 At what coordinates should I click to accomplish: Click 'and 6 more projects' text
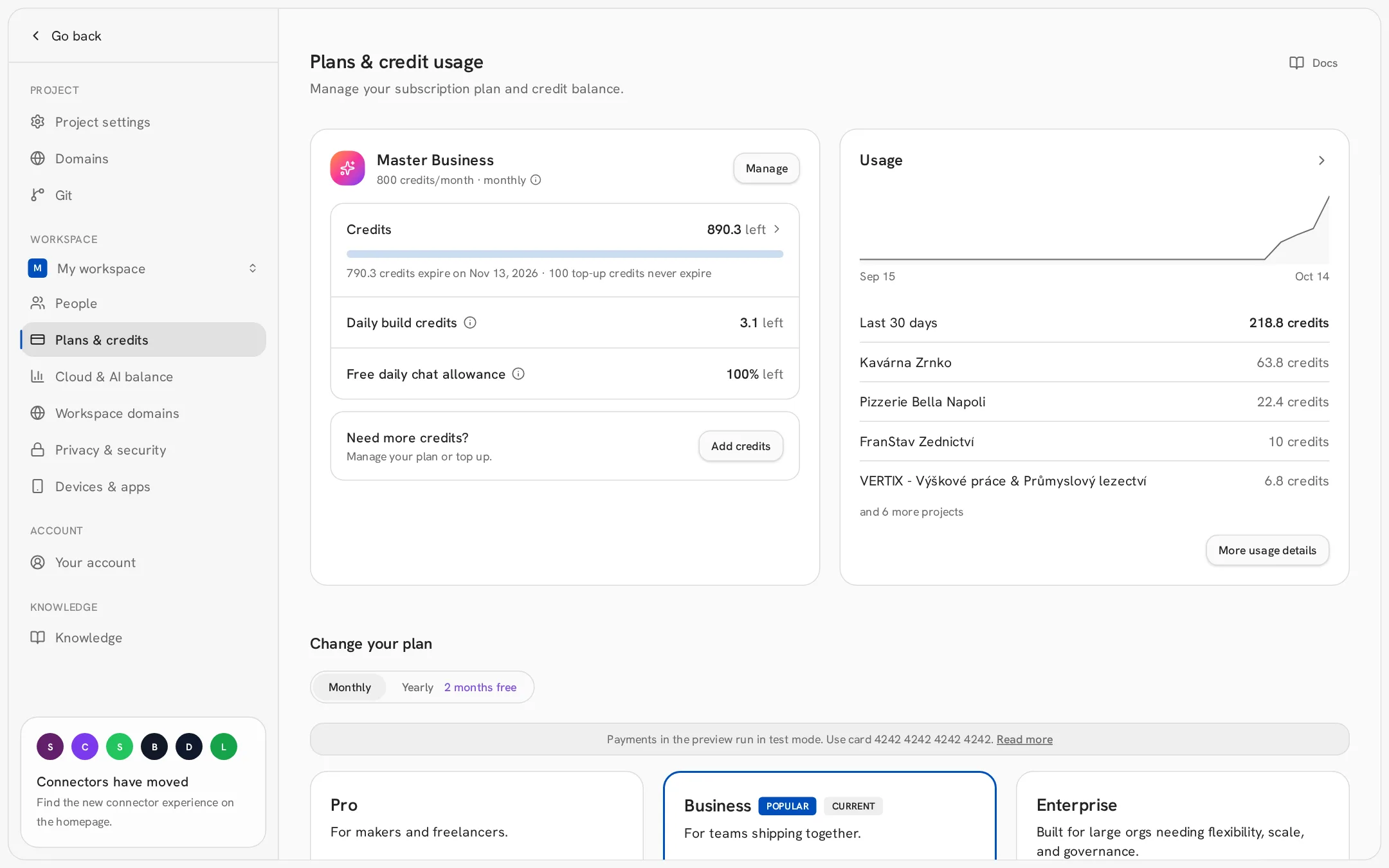(911, 511)
